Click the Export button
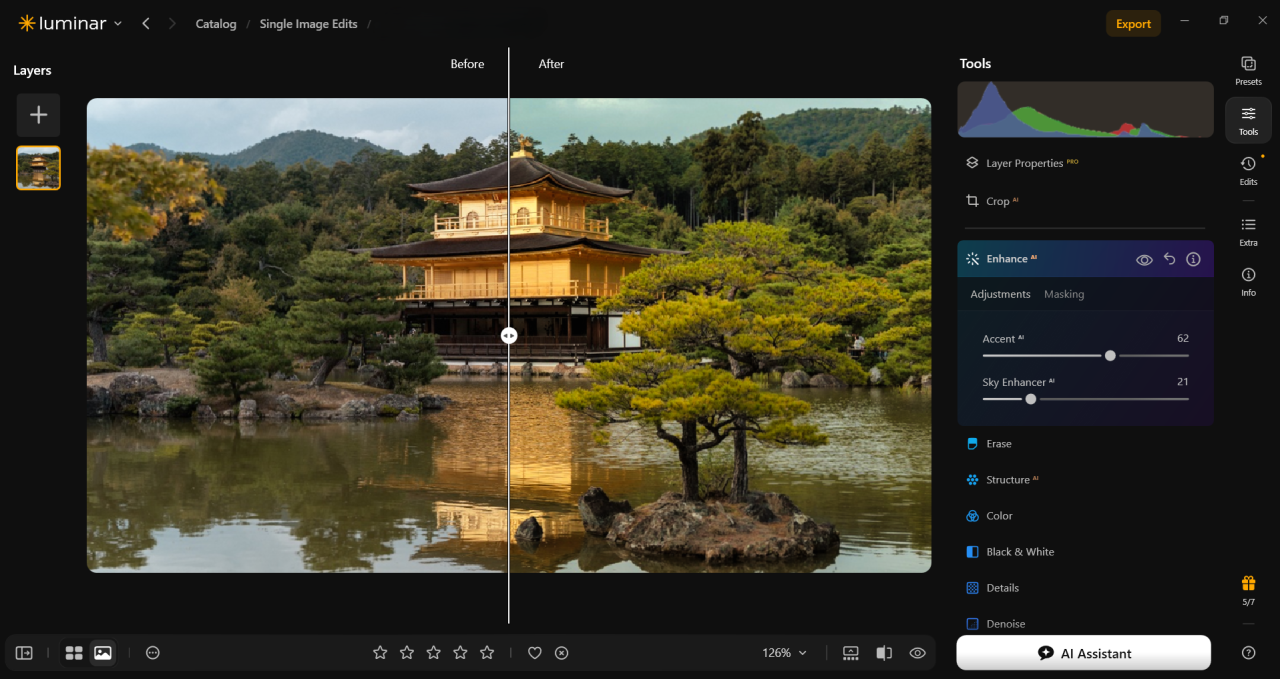Image resolution: width=1280 pixels, height=679 pixels. coord(1133,24)
